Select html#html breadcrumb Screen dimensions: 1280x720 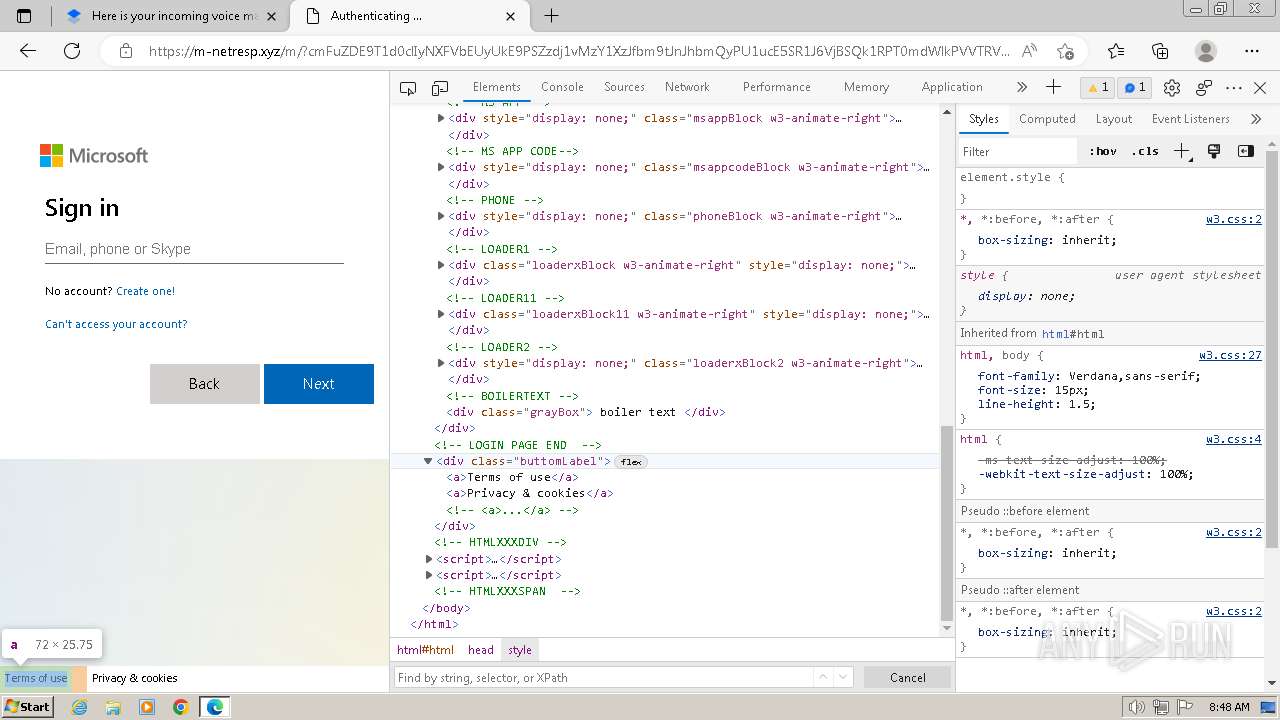click(425, 650)
